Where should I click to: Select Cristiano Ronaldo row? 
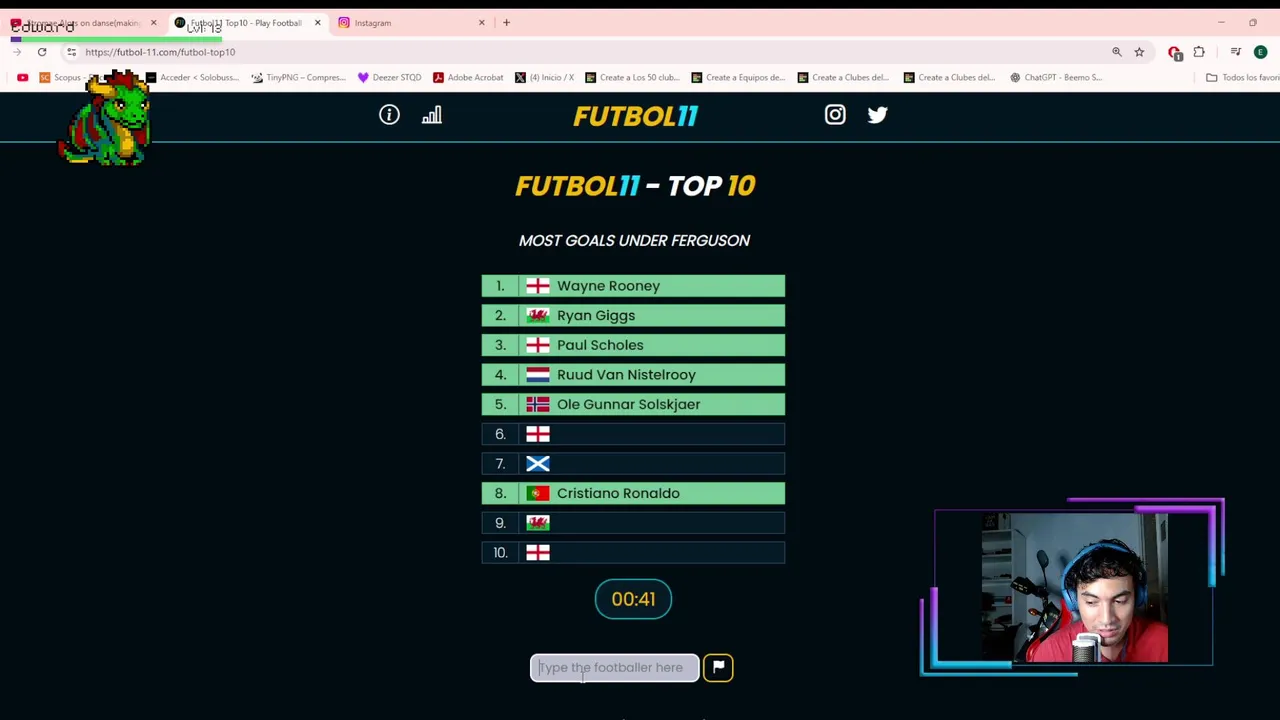pos(633,493)
